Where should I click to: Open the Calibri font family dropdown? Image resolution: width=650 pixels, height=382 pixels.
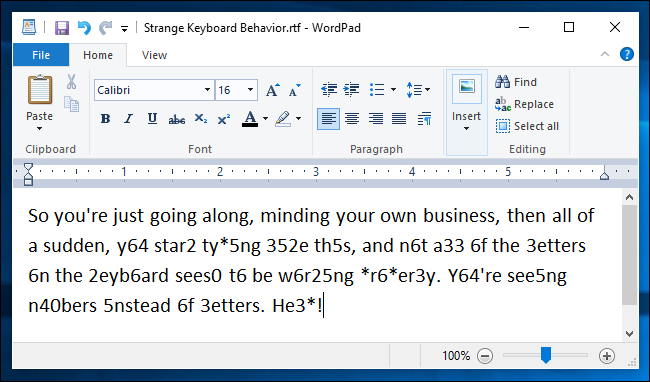[207, 90]
